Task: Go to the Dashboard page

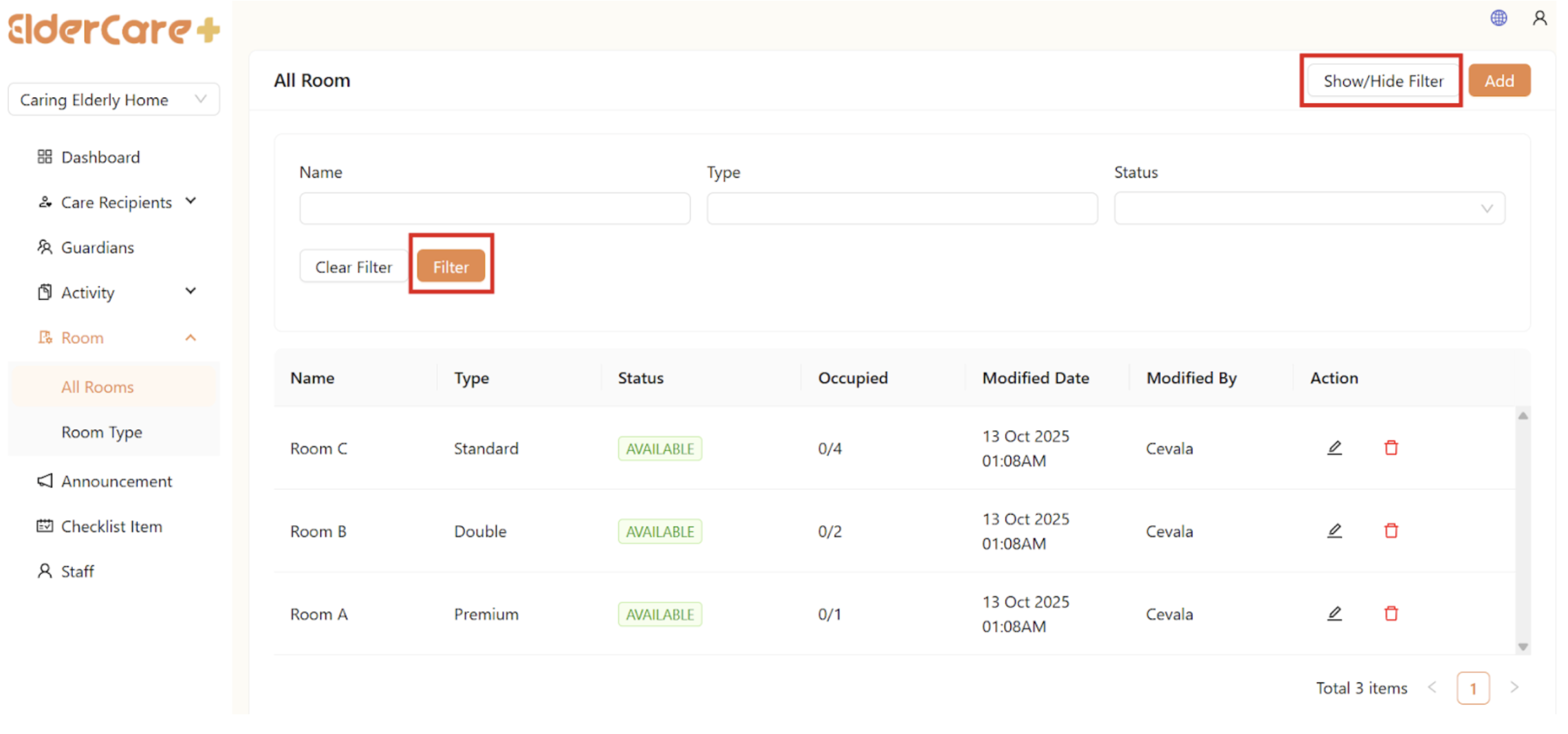Action: 100,157
